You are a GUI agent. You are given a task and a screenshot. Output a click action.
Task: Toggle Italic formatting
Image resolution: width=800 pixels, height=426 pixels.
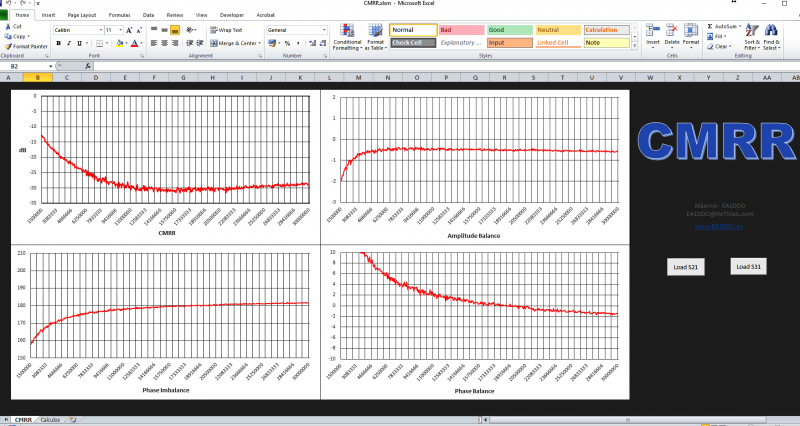coord(69,43)
